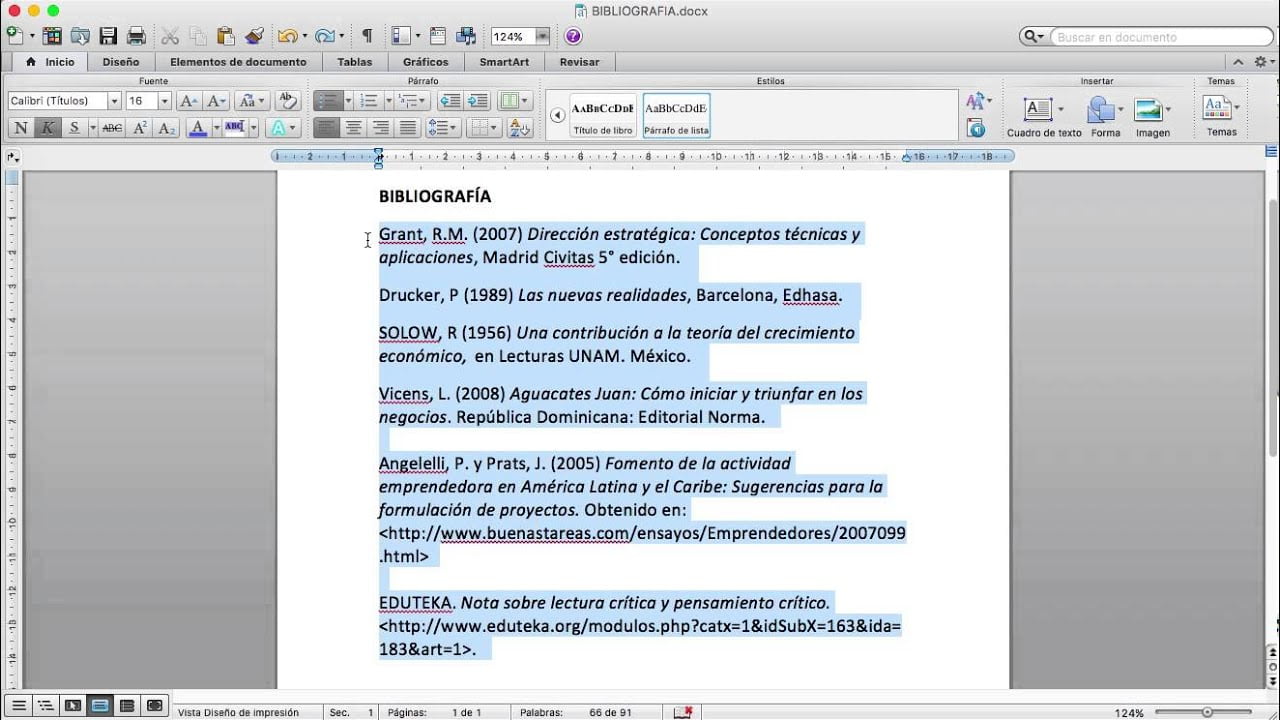Image resolution: width=1280 pixels, height=720 pixels.
Task: Create a new blank document
Action: coord(14,36)
